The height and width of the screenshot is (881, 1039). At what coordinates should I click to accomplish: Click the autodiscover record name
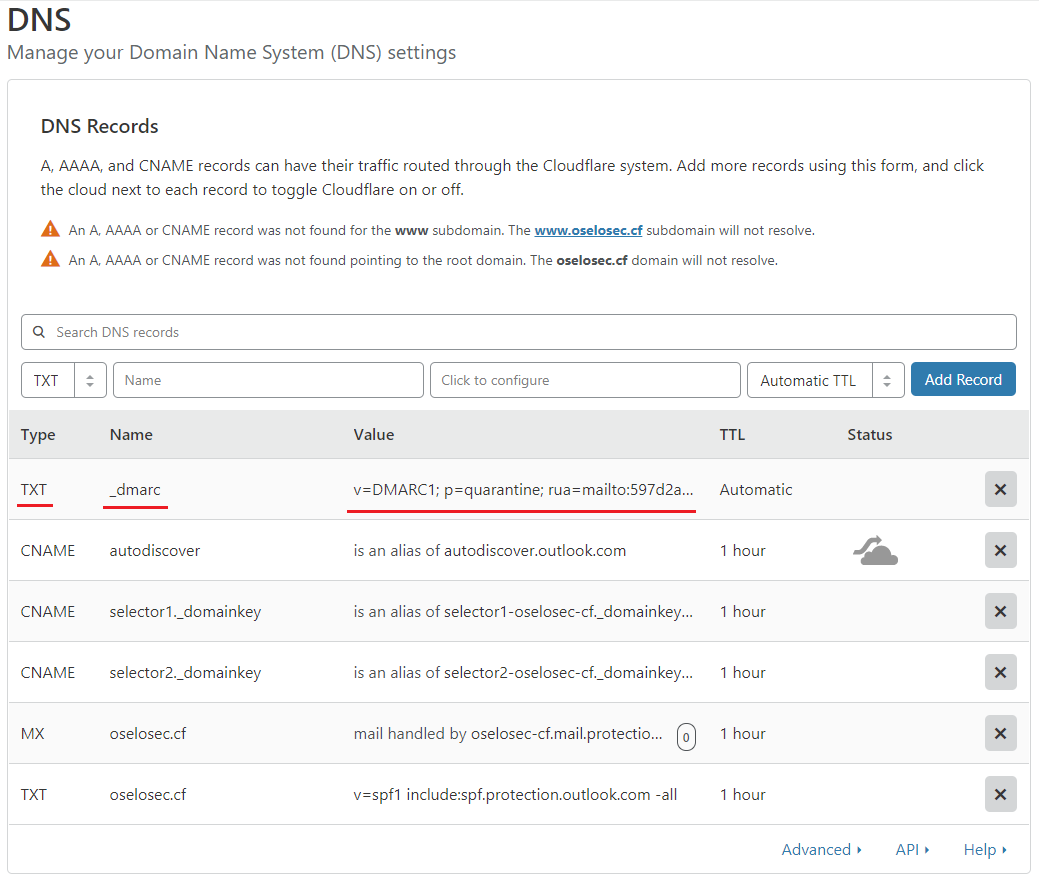154,550
